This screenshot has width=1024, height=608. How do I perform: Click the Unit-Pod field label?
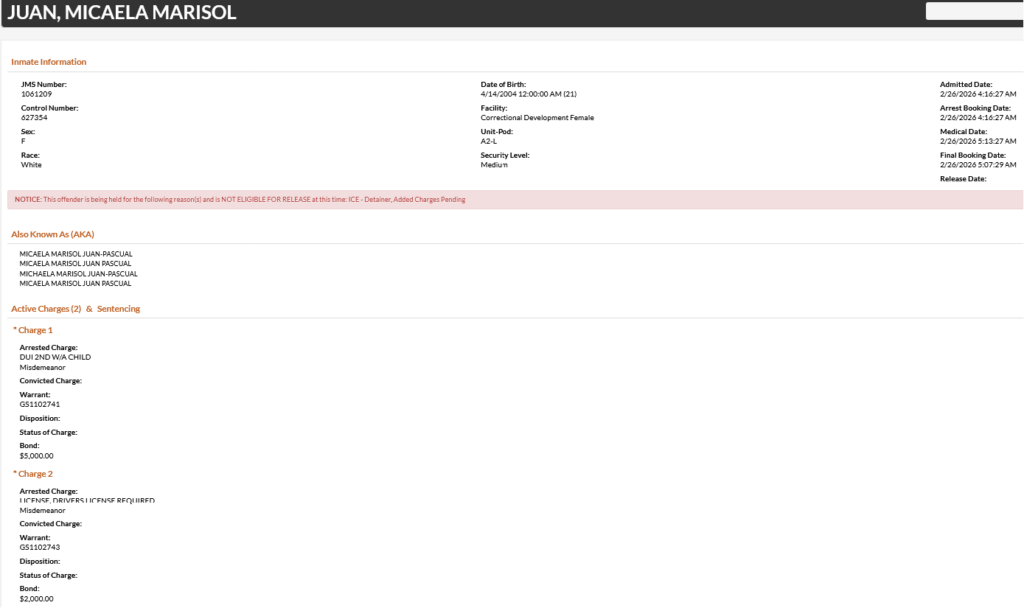coord(497,132)
